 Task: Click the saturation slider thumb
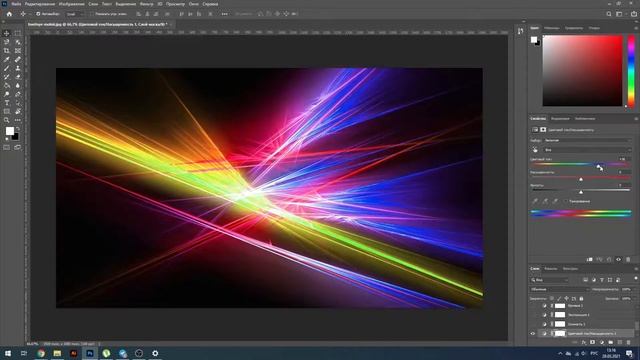tap(581, 179)
